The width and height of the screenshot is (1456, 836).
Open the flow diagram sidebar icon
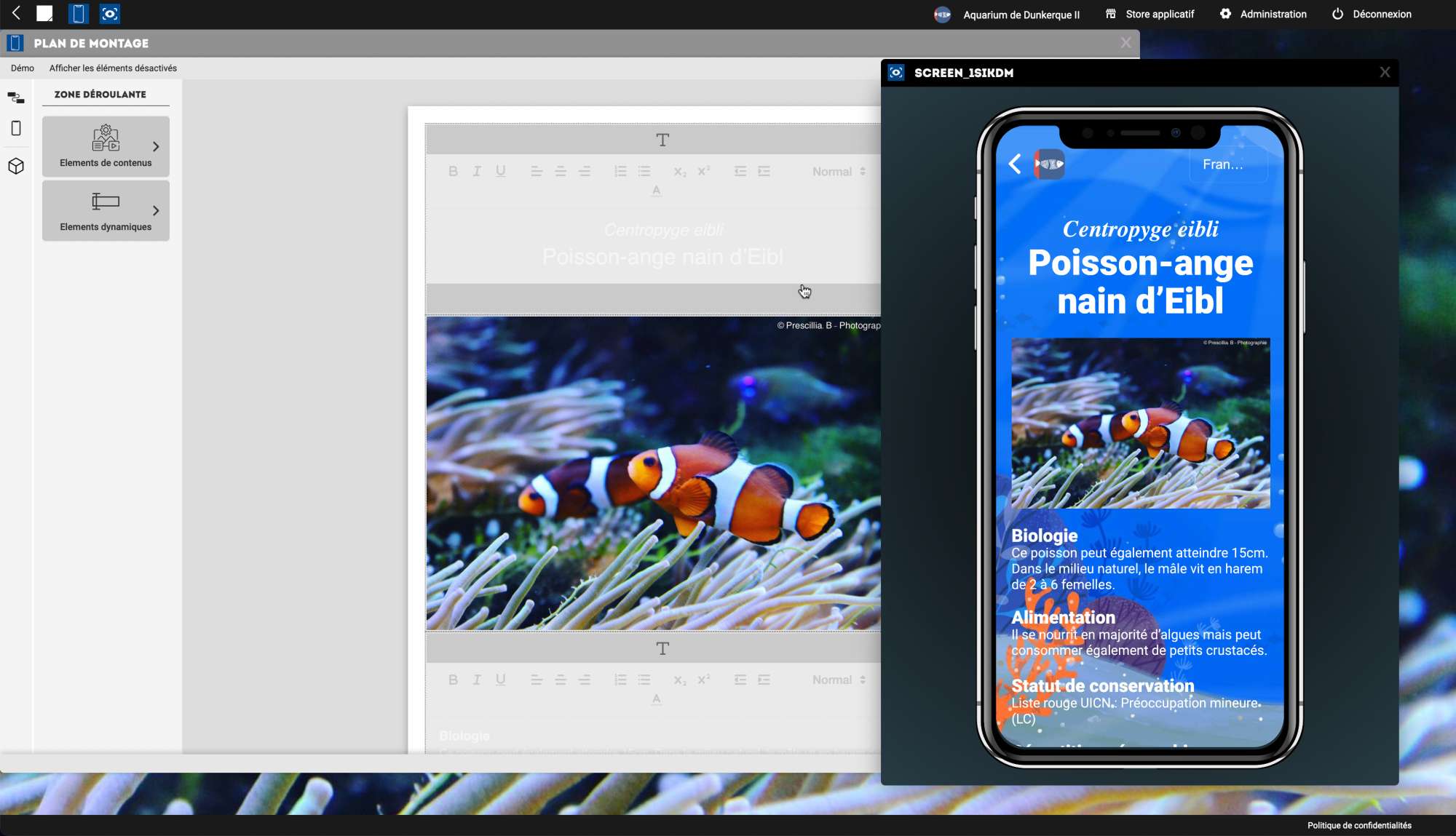coord(16,97)
